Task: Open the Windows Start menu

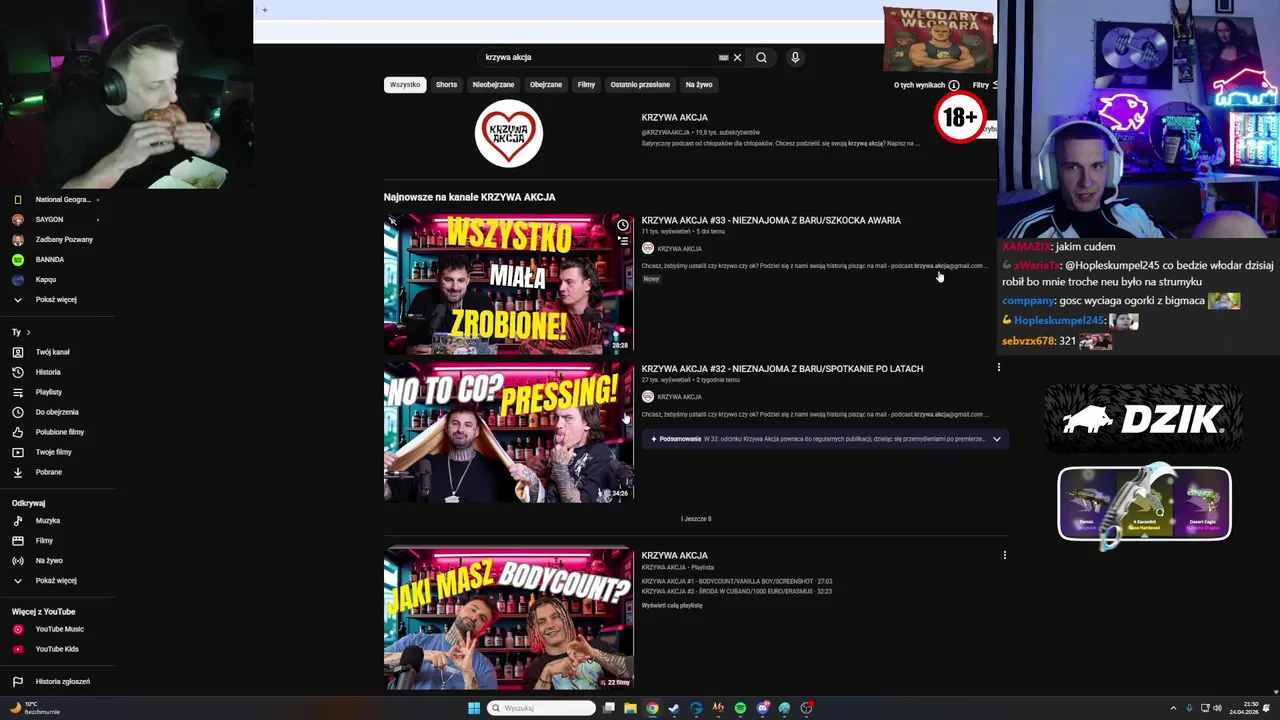Action: (x=474, y=708)
